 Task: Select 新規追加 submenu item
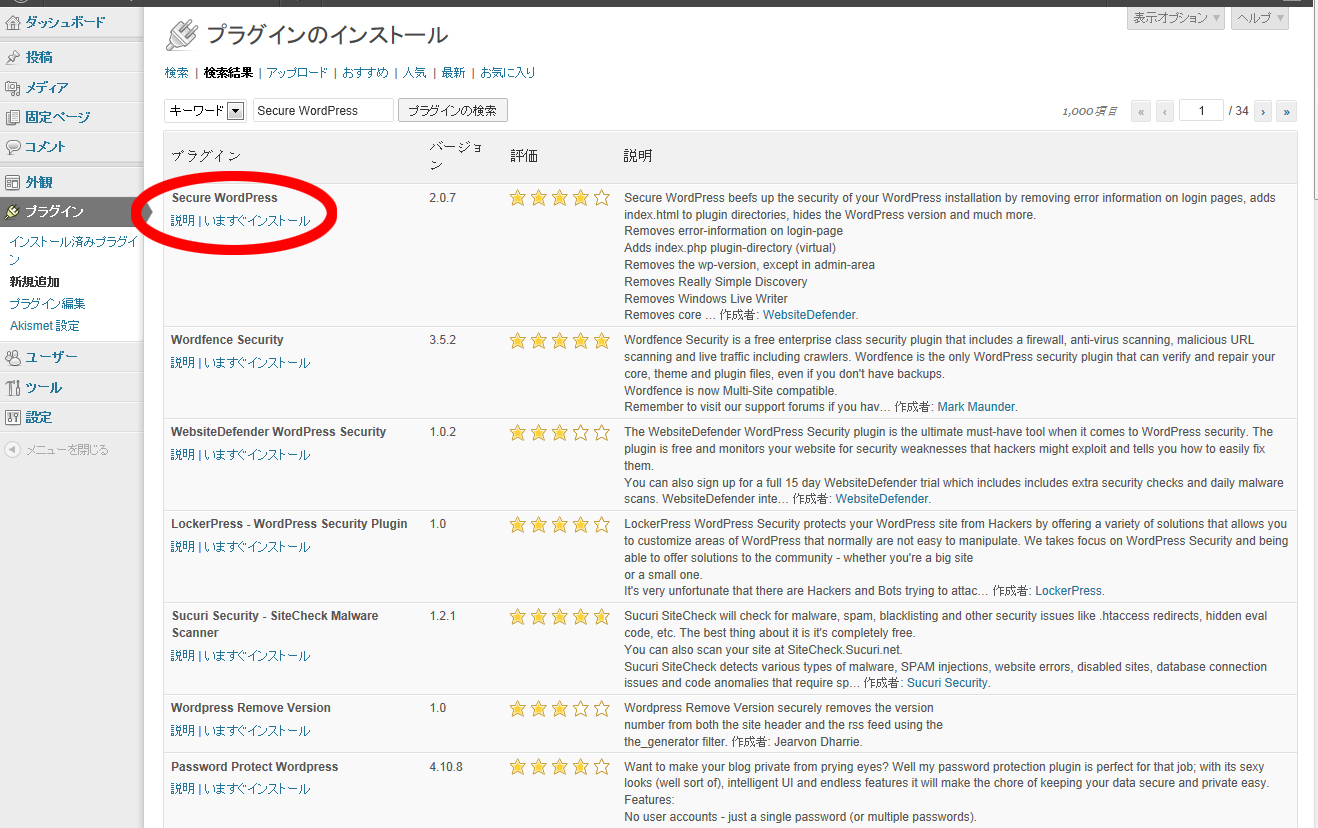coord(34,282)
